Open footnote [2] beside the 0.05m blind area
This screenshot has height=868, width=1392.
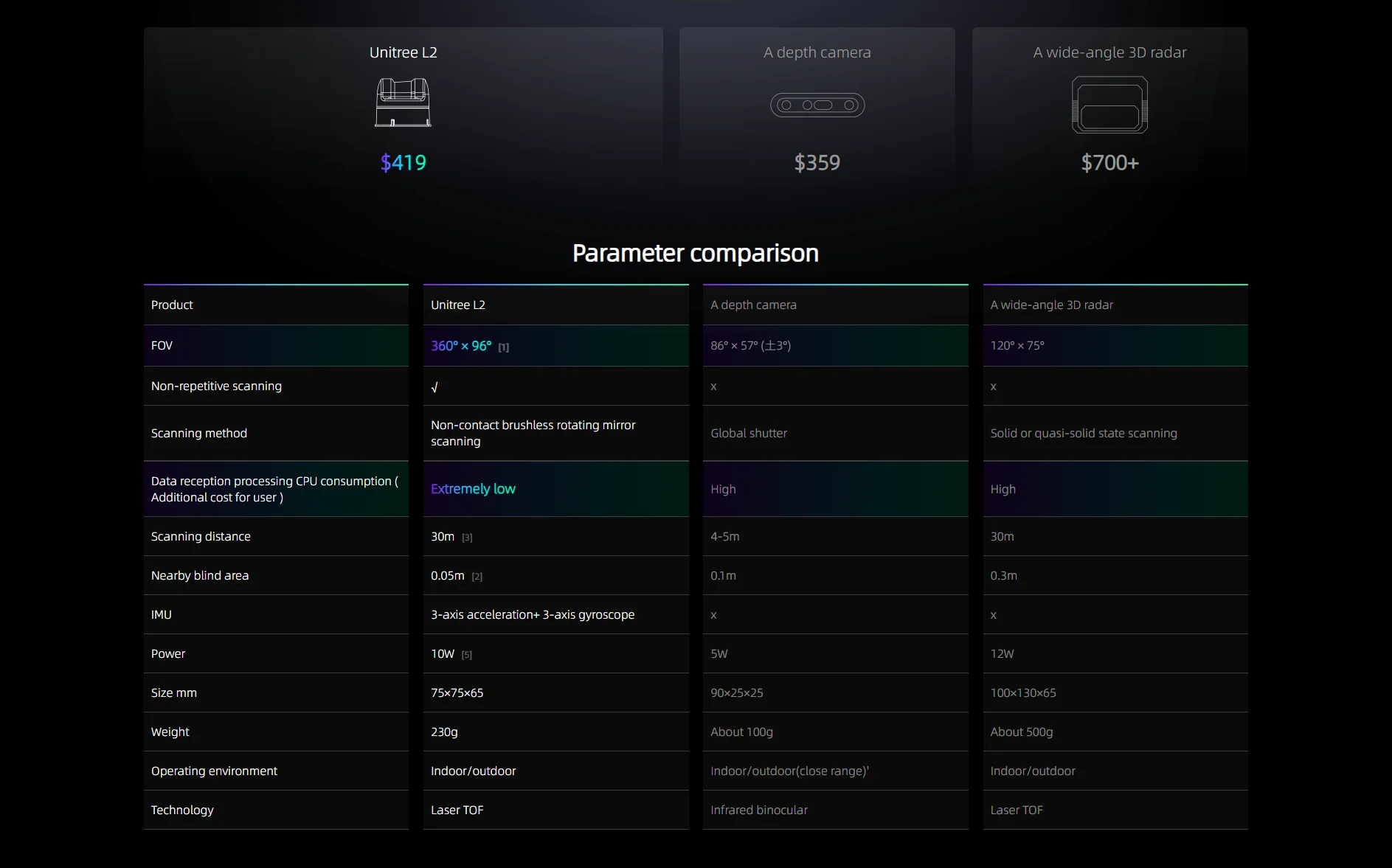pyautogui.click(x=477, y=577)
